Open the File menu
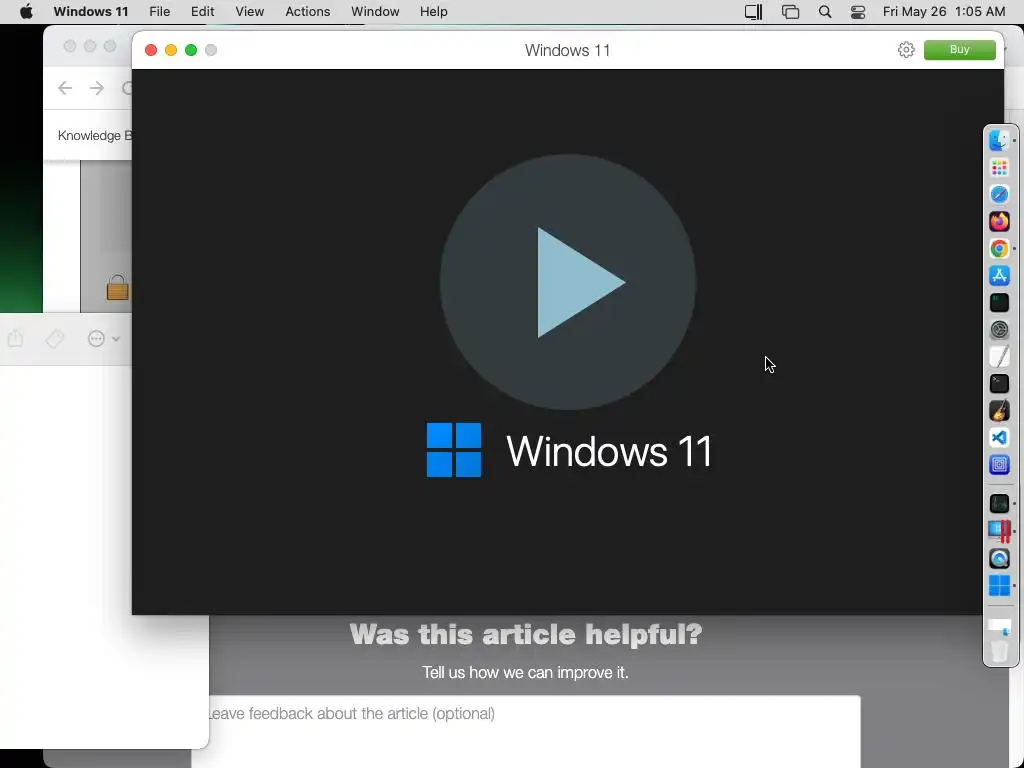The height and width of the screenshot is (768, 1024). coord(159,12)
